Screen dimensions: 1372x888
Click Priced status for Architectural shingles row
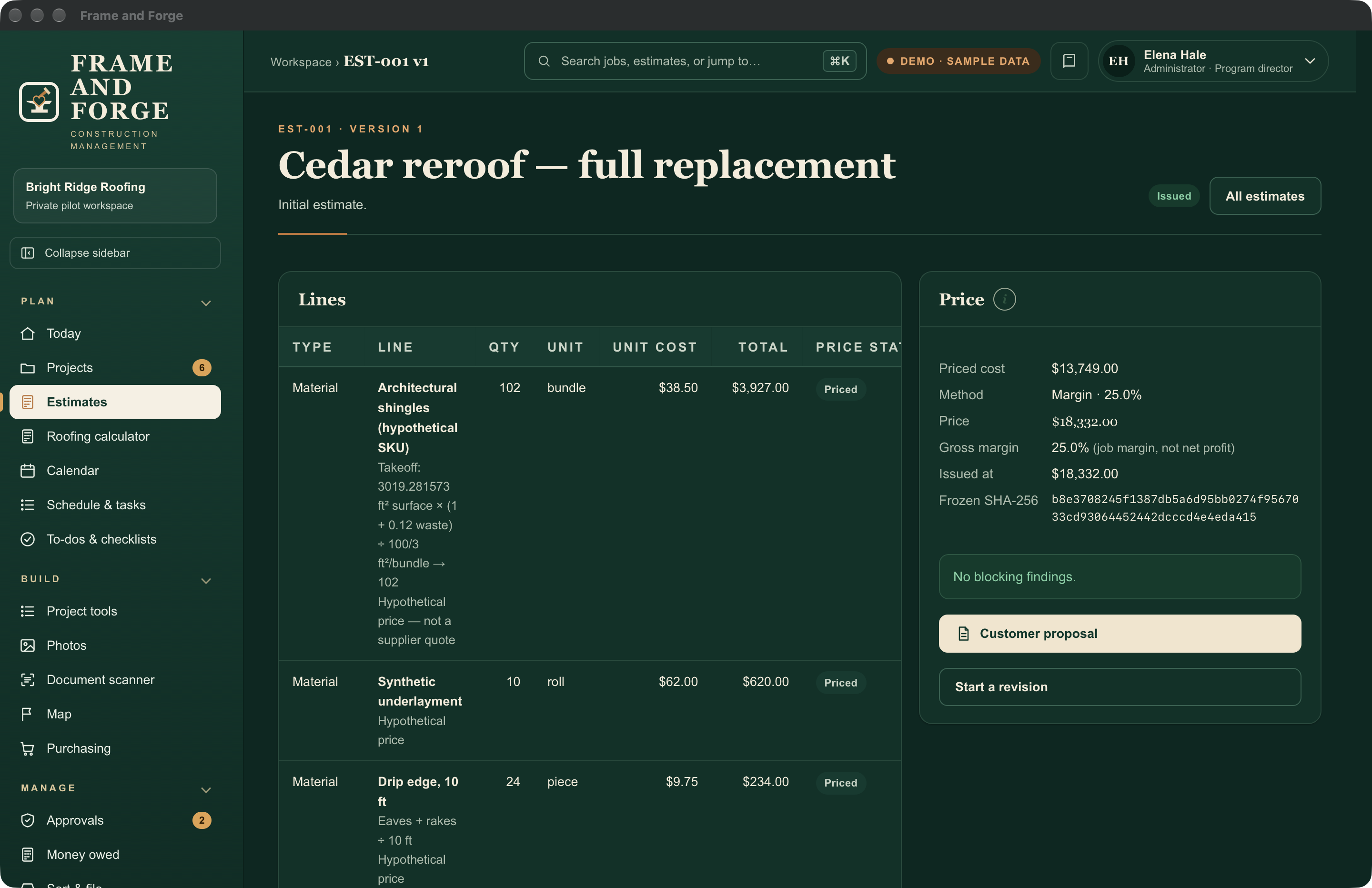(x=840, y=389)
